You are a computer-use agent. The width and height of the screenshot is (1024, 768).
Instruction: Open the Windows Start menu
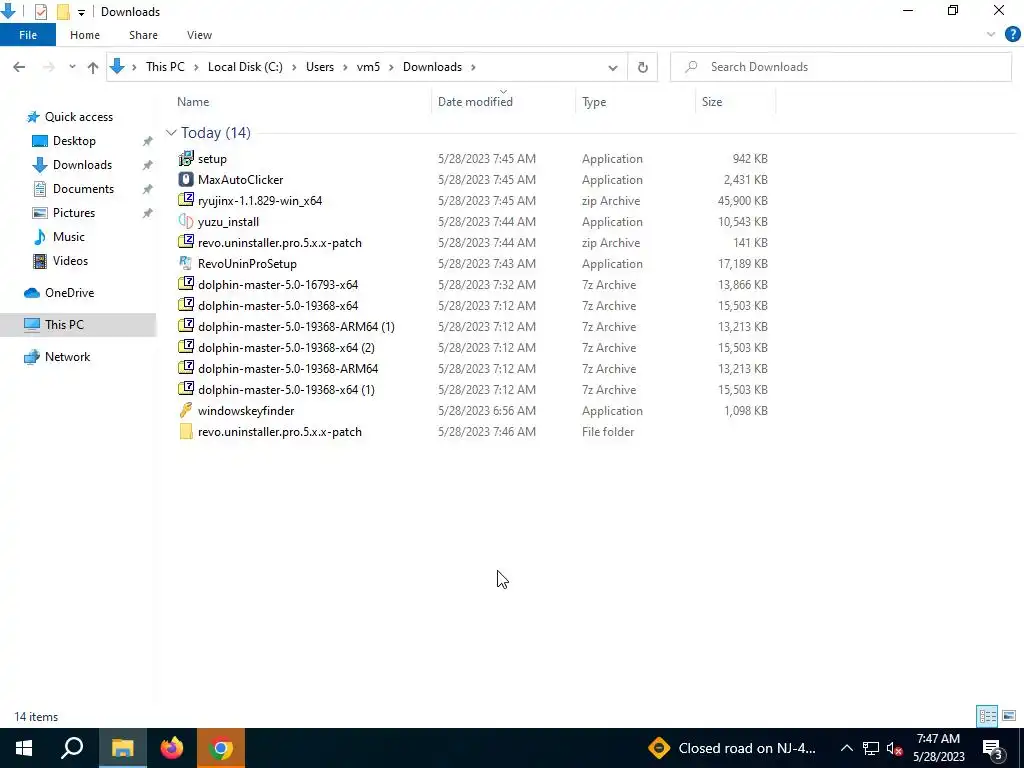24,748
